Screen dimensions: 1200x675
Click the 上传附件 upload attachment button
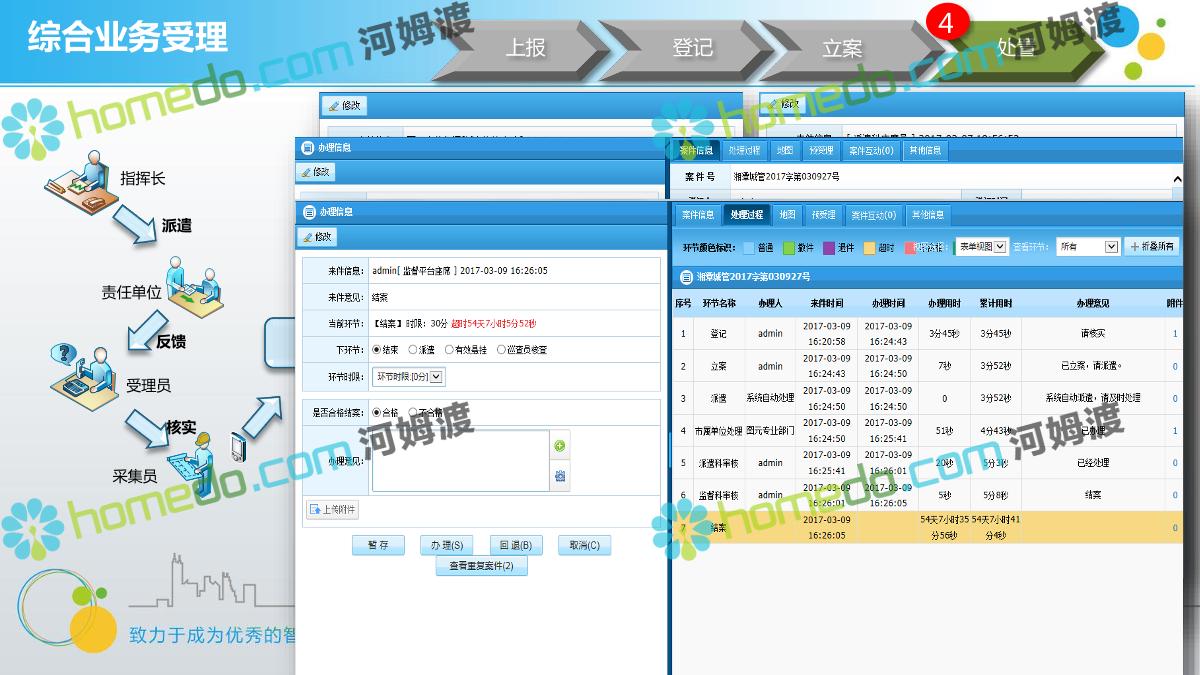click(332, 510)
